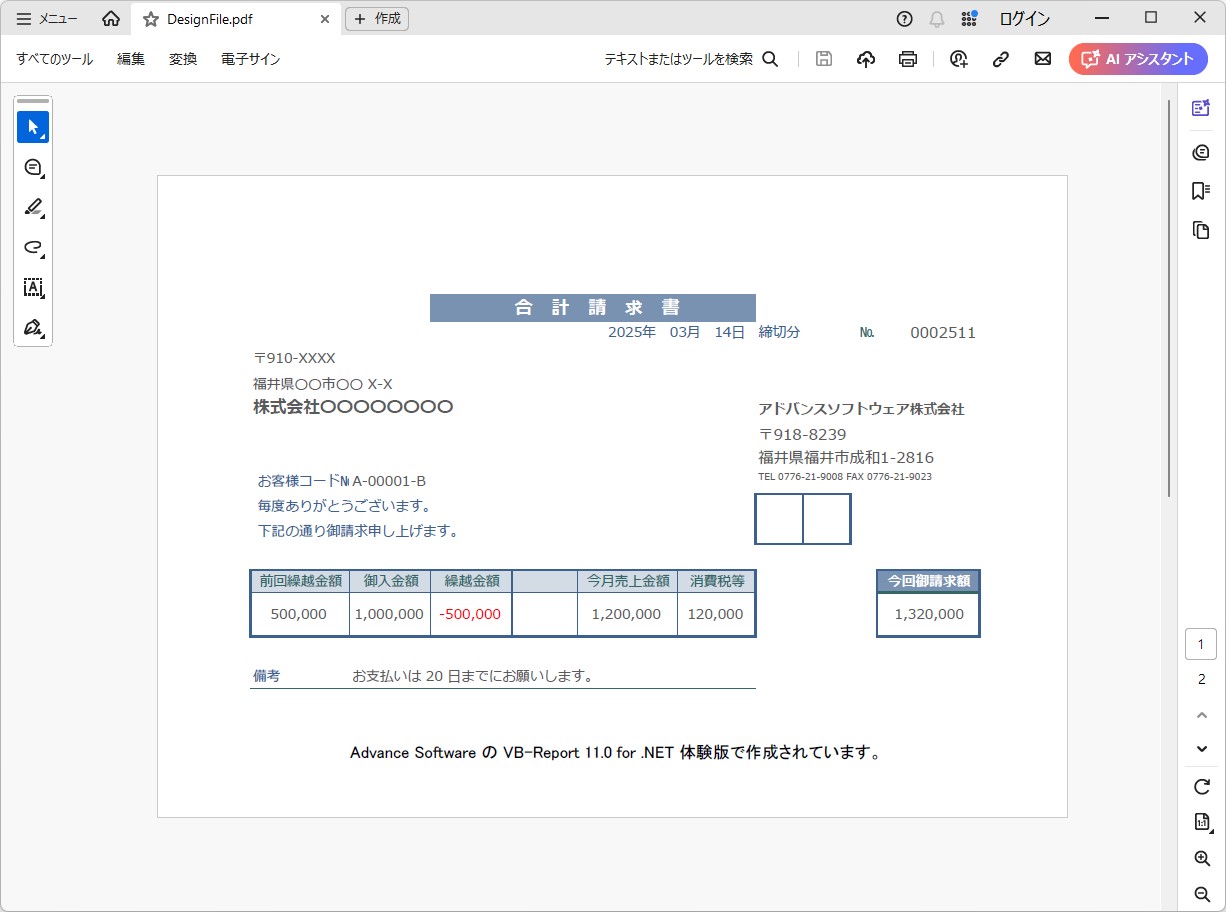Click the cloud upload icon
This screenshot has height=912, width=1226.
[866, 59]
